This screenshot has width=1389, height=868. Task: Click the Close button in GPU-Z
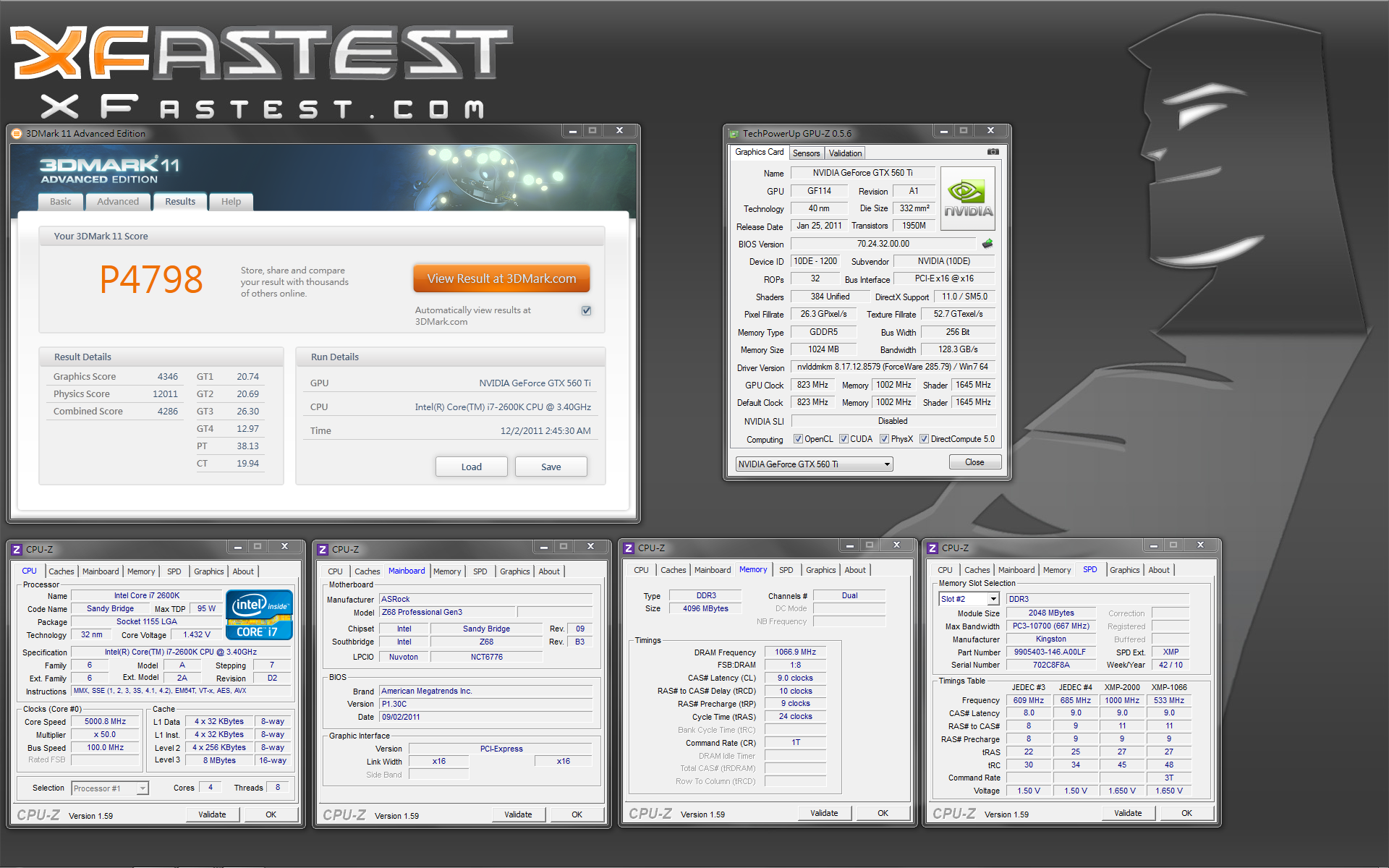click(x=974, y=462)
